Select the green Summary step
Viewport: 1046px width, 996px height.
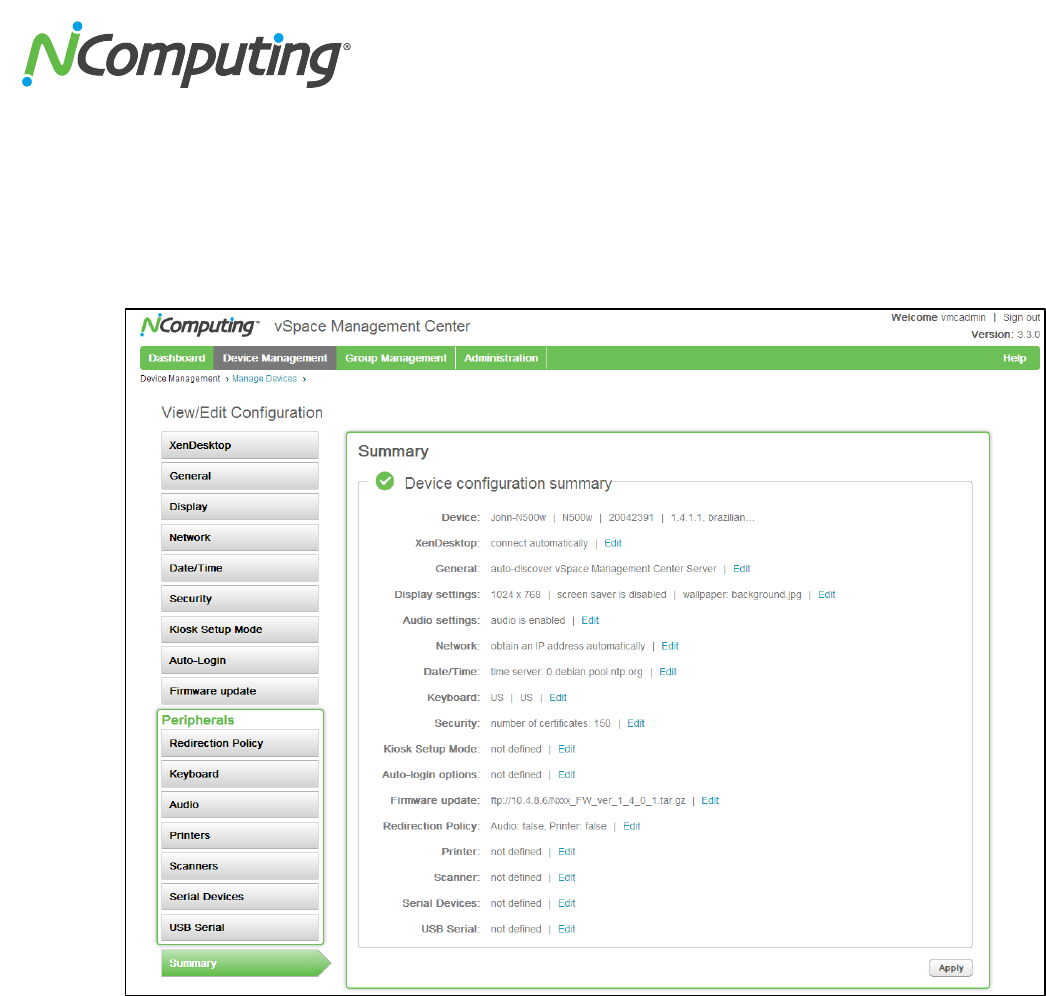[x=245, y=963]
